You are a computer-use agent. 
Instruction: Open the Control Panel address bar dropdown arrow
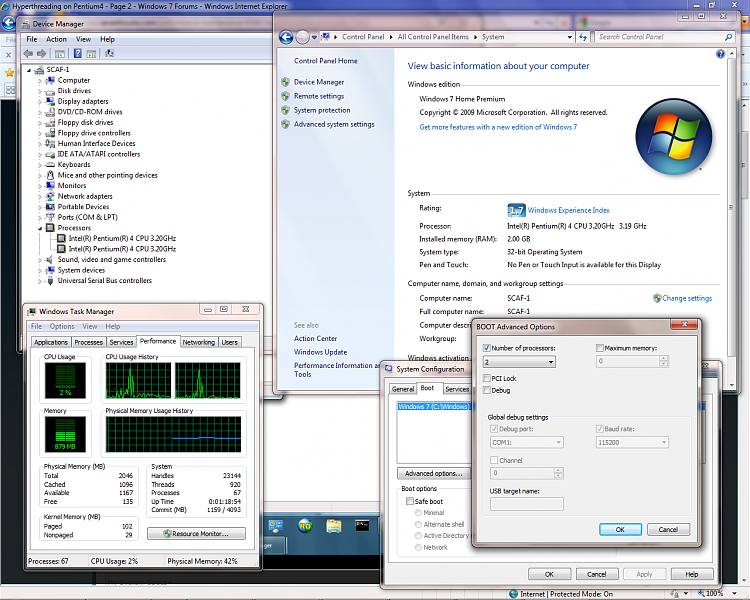click(x=569, y=37)
